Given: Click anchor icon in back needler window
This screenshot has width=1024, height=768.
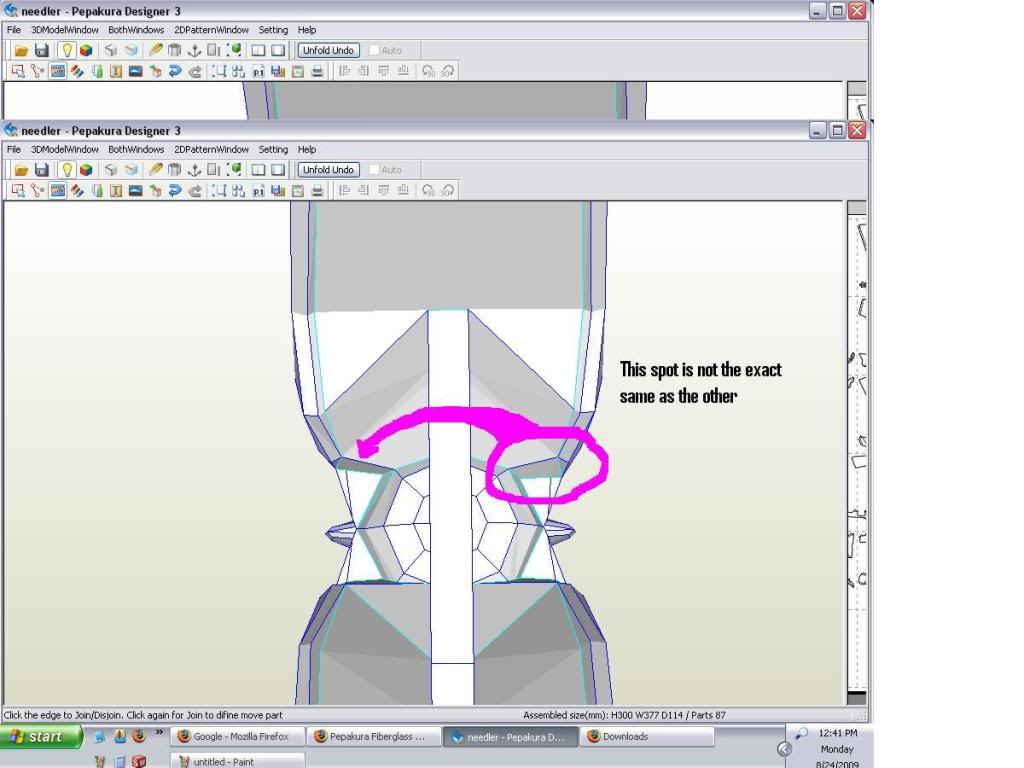Looking at the screenshot, I should [x=194, y=50].
